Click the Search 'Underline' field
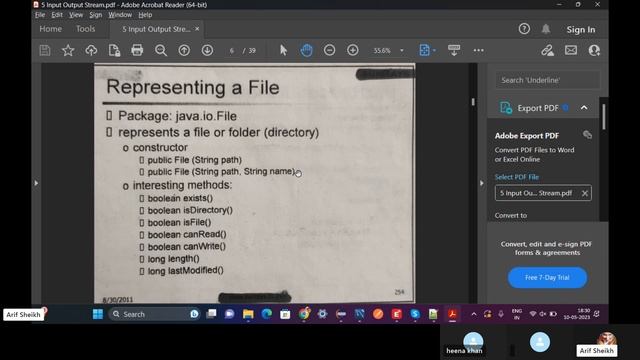640x360 pixels. point(547,80)
